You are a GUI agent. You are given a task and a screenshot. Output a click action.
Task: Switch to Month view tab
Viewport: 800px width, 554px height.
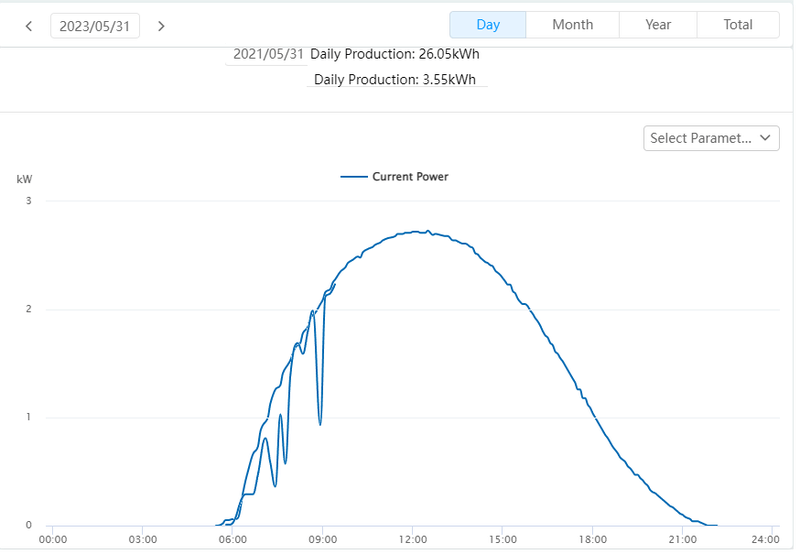pos(572,25)
